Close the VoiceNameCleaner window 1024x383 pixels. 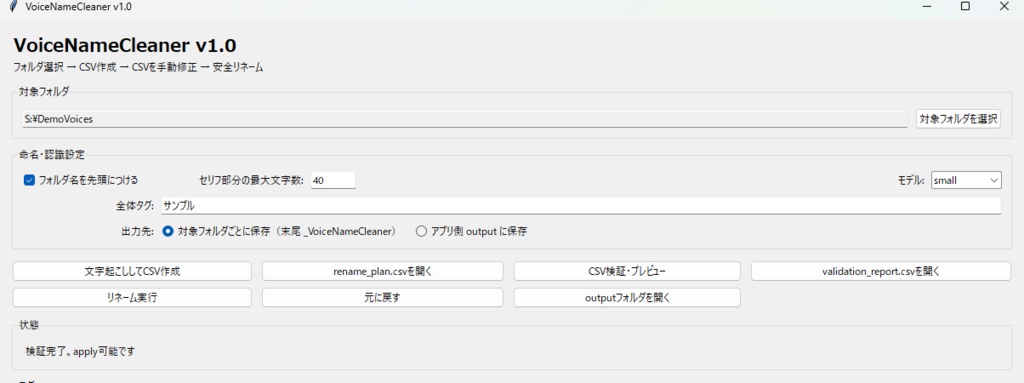pyautogui.click(x=1004, y=7)
